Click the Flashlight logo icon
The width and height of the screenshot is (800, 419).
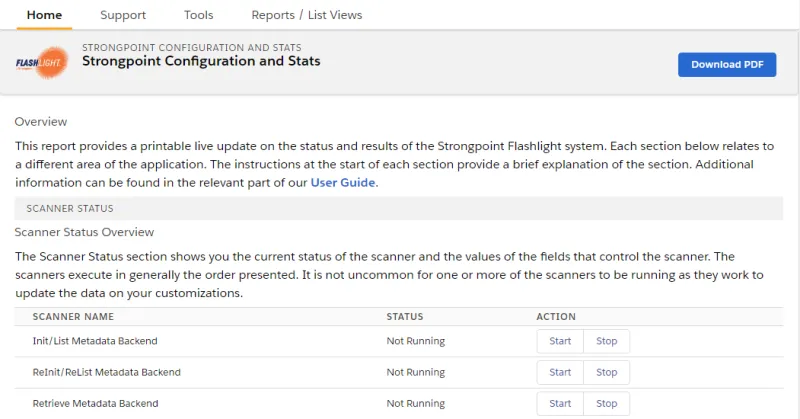point(42,63)
